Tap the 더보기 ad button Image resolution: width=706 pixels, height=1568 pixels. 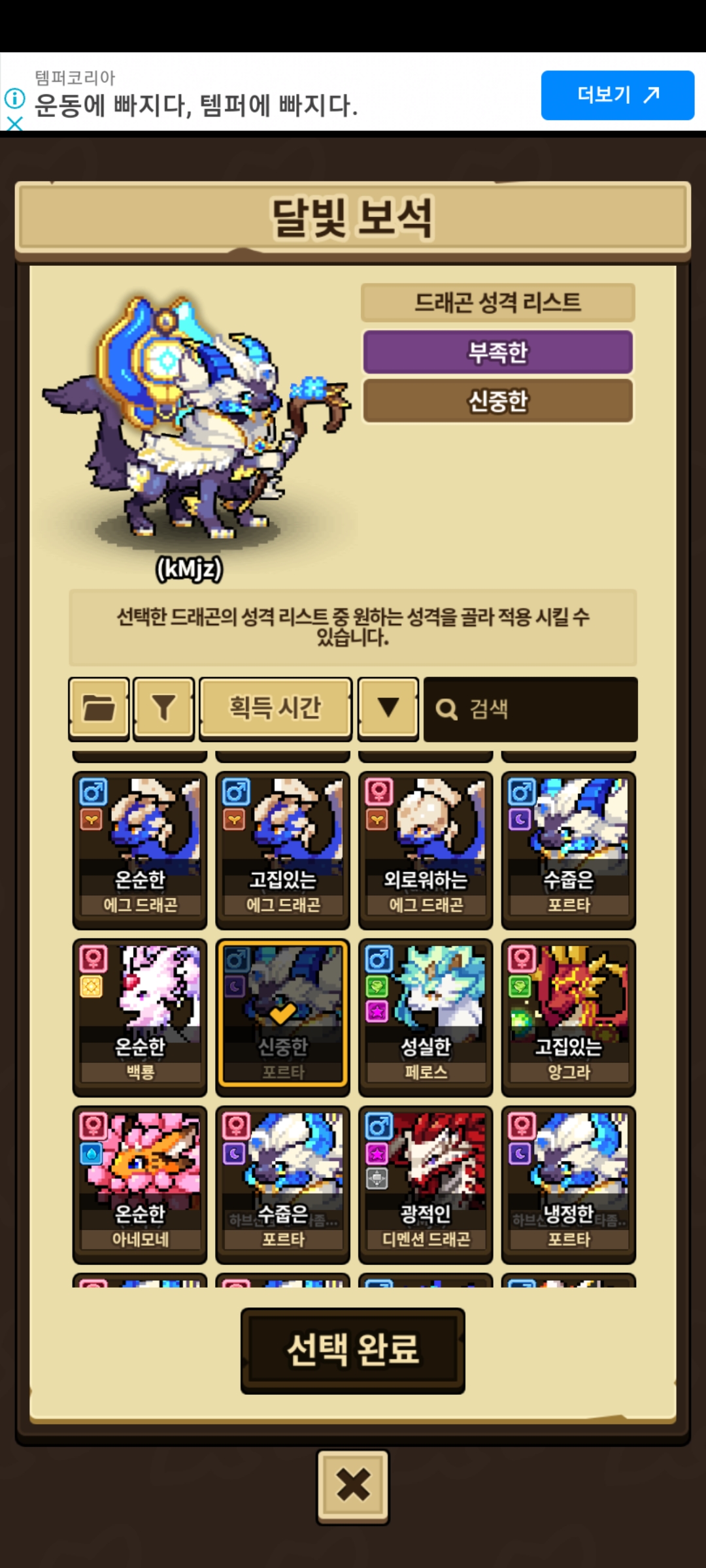[617, 95]
